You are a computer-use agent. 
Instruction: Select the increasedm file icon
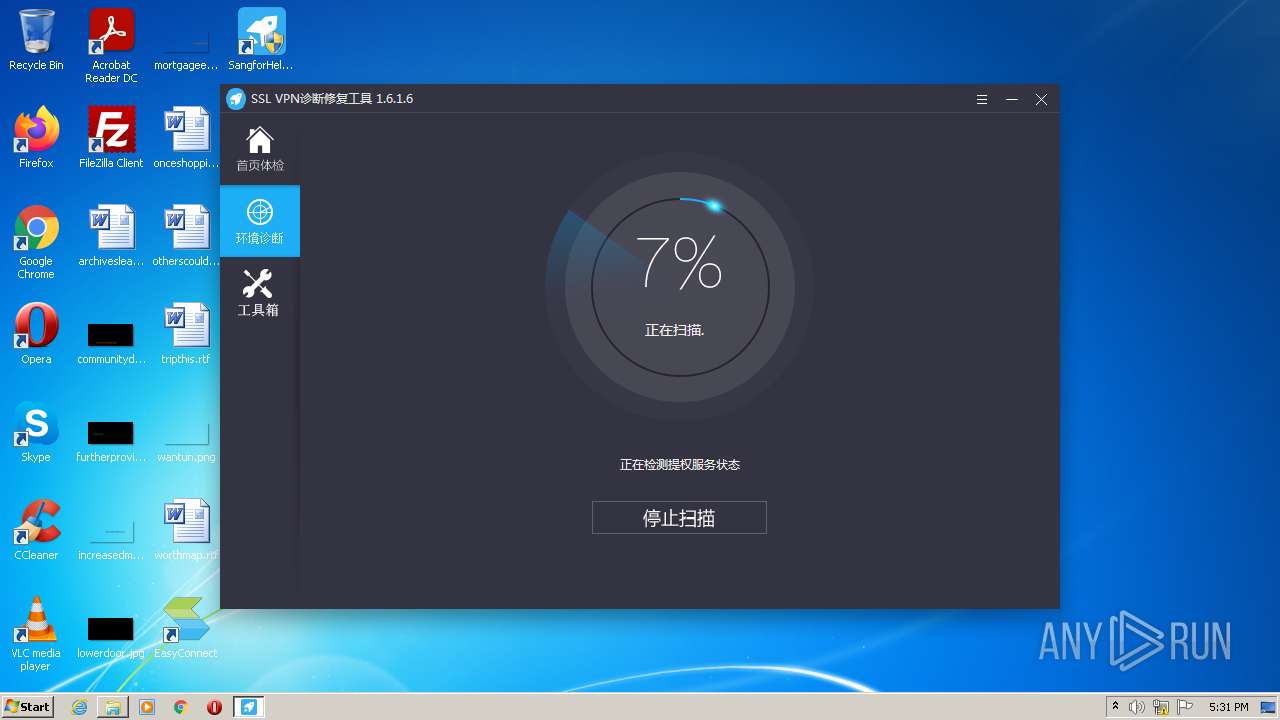(x=111, y=538)
